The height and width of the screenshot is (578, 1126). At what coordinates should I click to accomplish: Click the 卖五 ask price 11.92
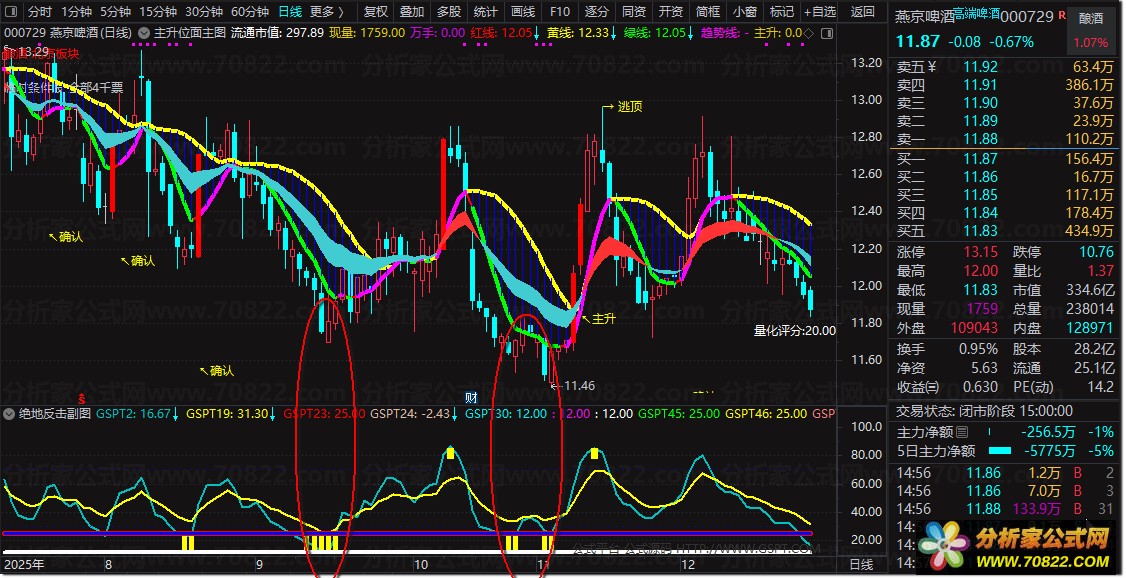pos(980,67)
